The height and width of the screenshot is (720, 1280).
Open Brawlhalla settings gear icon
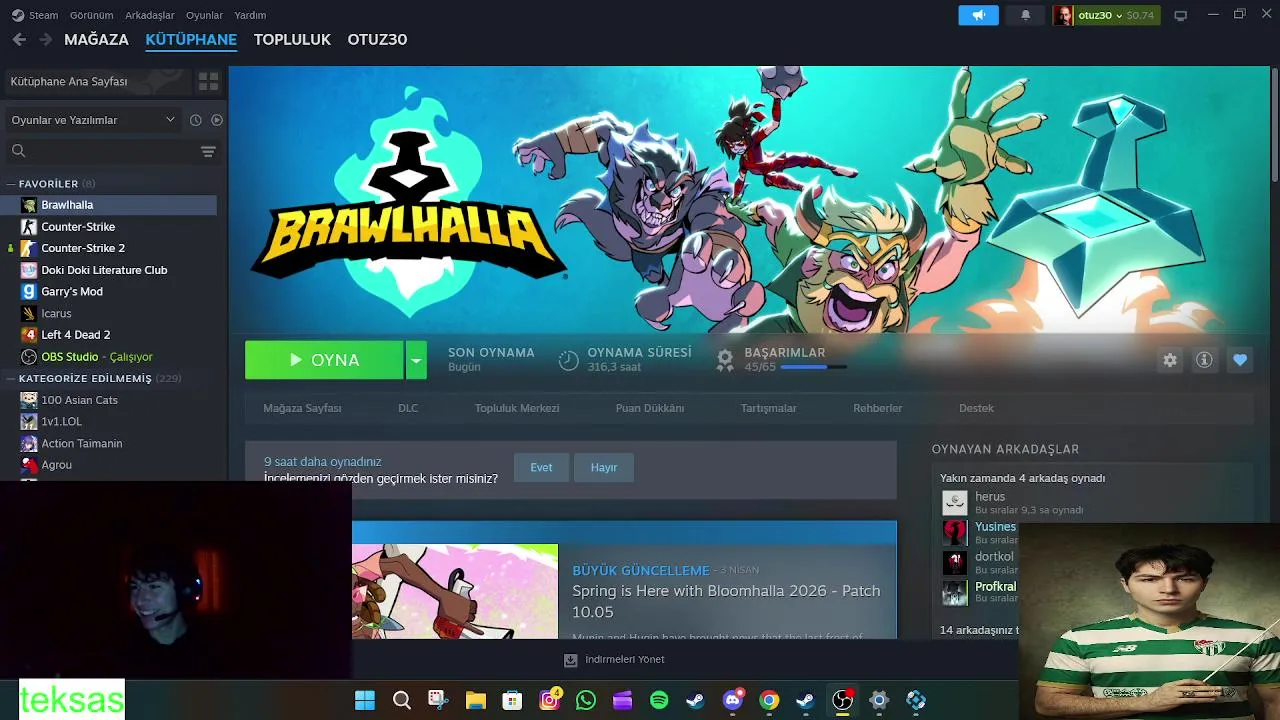(1170, 360)
